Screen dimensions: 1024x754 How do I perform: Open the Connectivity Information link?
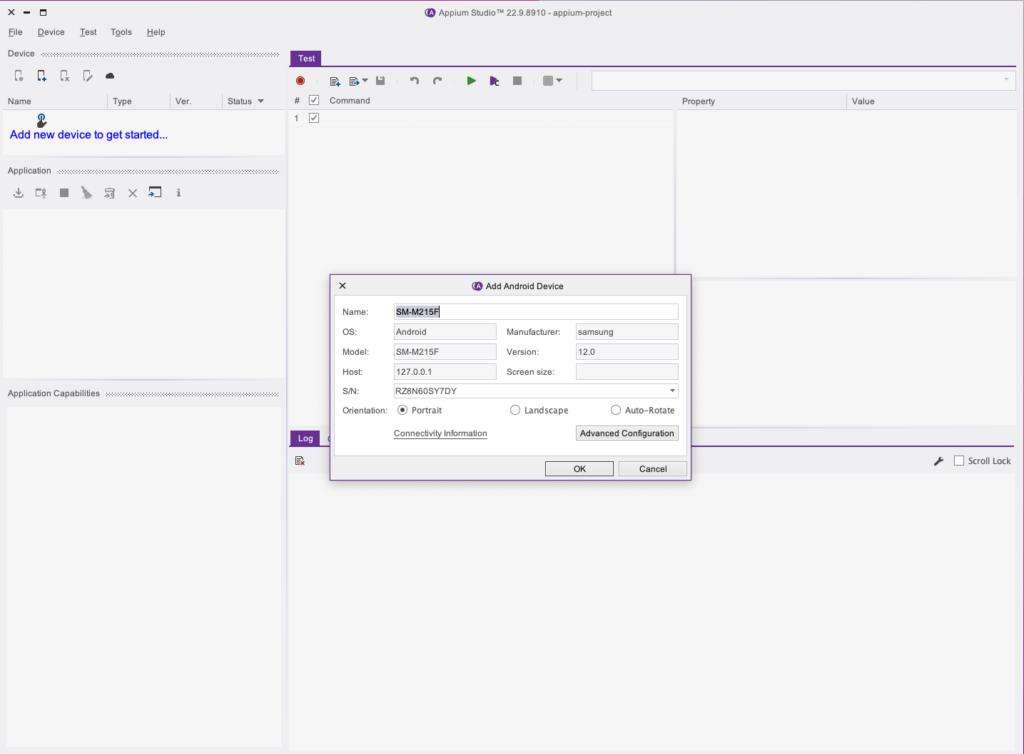(x=440, y=433)
